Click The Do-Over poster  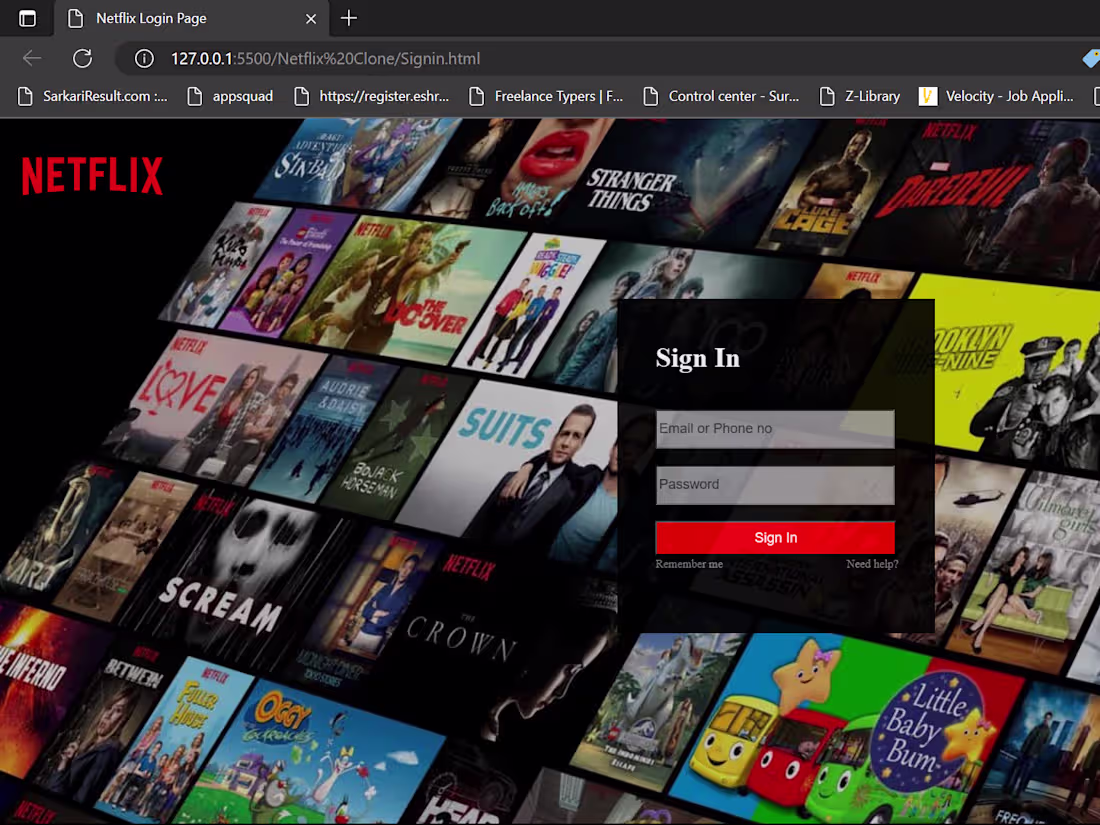point(407,291)
